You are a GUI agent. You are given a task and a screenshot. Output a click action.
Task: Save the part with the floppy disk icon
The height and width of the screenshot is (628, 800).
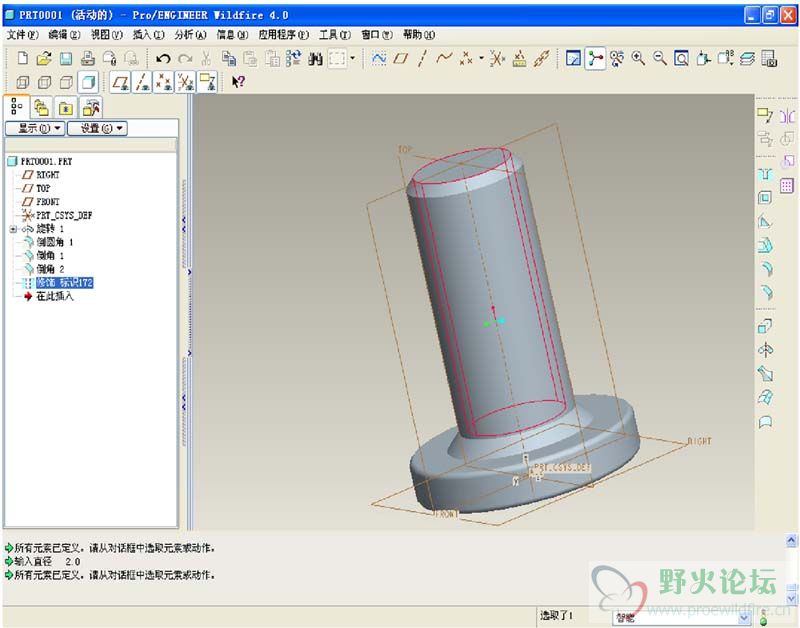pos(66,58)
